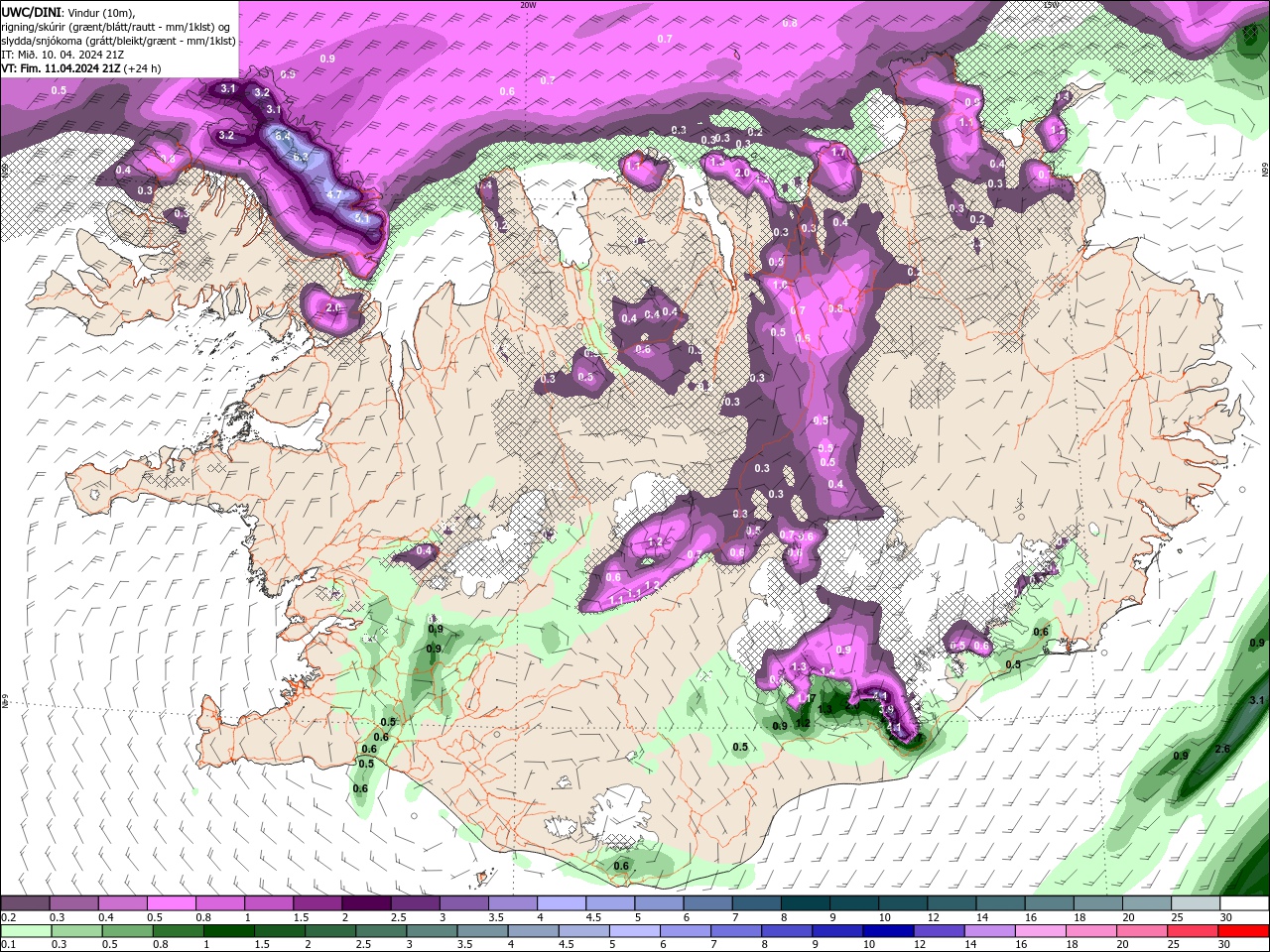Click the dark teal 8 swatch in upper legend row
This screenshot has width=1270, height=952.
tap(805, 903)
